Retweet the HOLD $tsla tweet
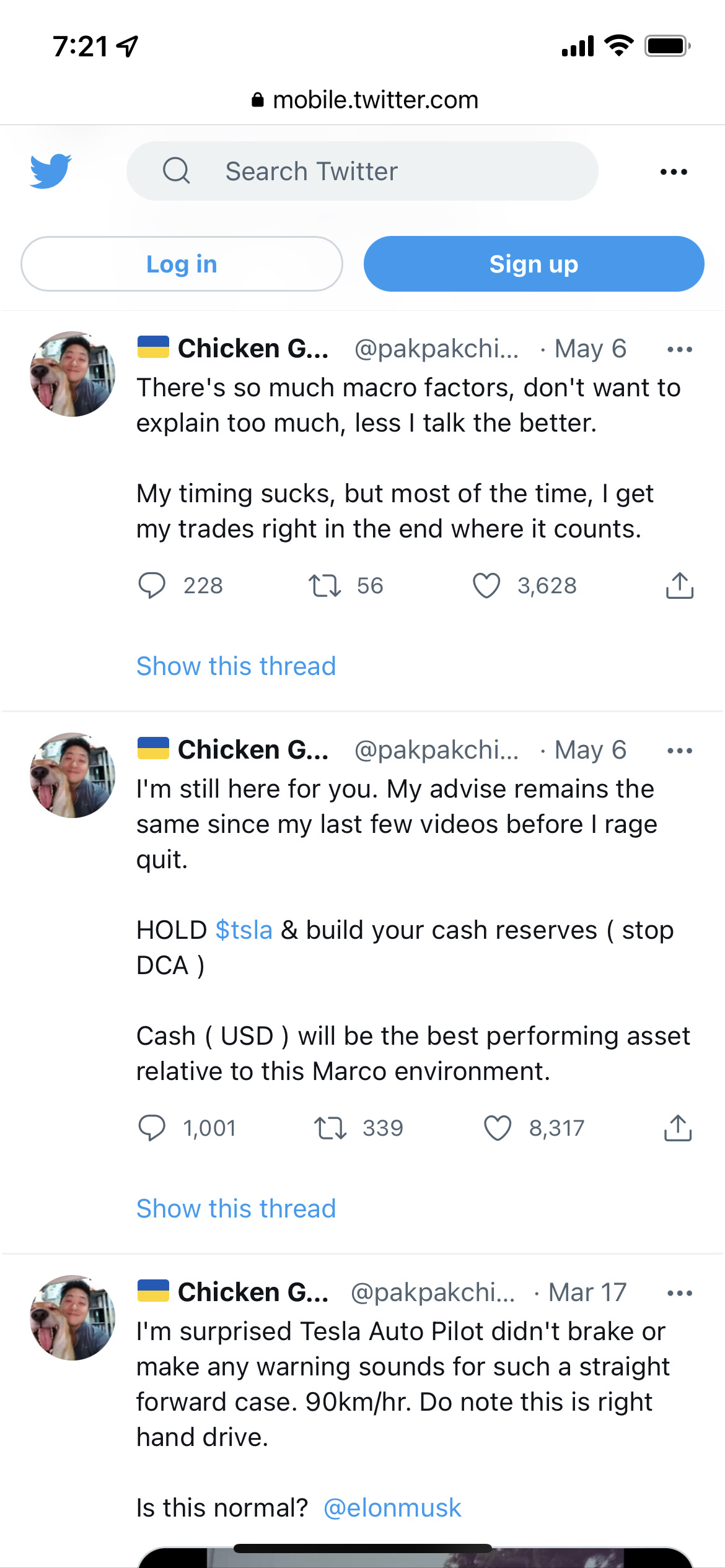725x1568 pixels. [x=330, y=1128]
